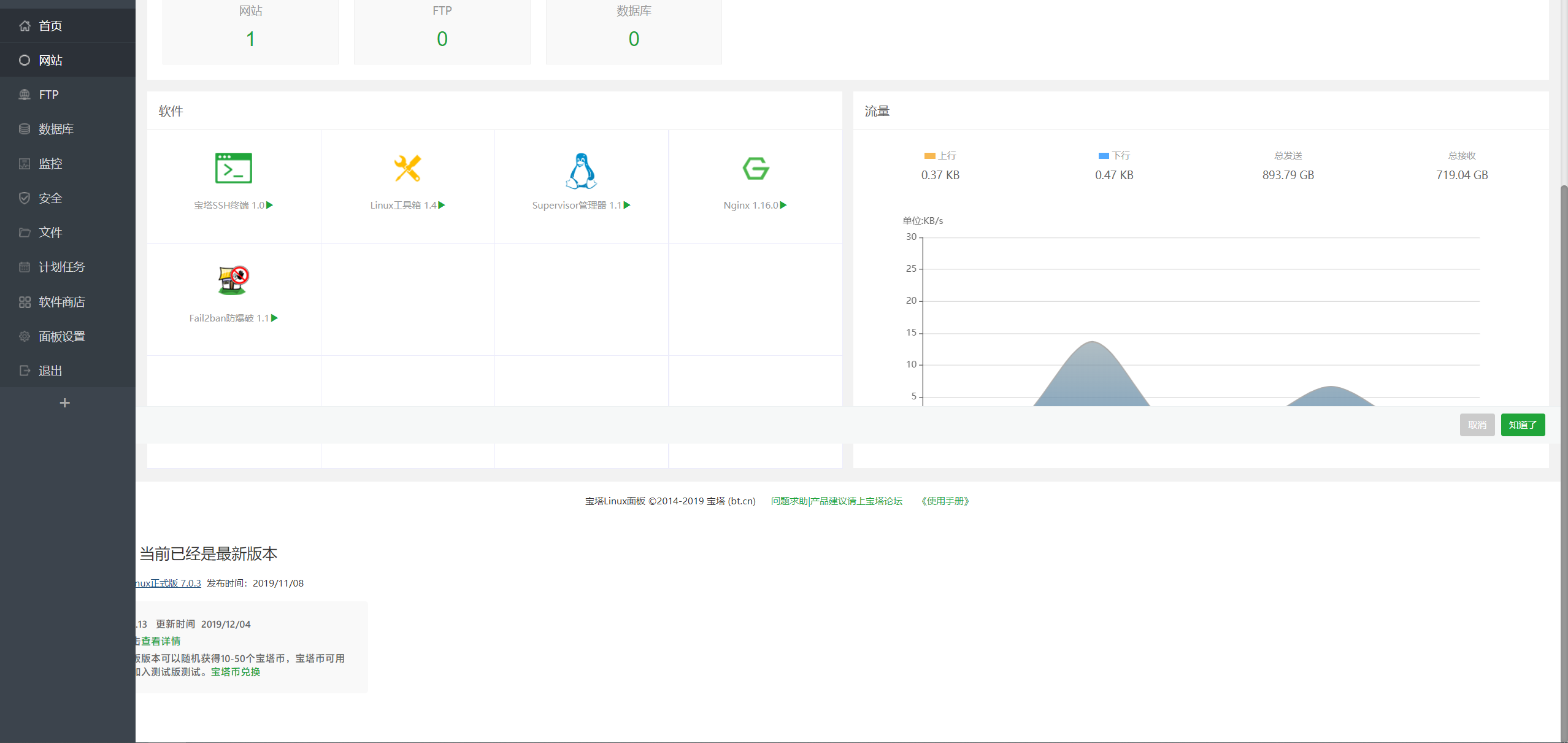Click the grid icon beside 软件商店
Image resolution: width=1568 pixels, height=743 pixels.
[25, 302]
